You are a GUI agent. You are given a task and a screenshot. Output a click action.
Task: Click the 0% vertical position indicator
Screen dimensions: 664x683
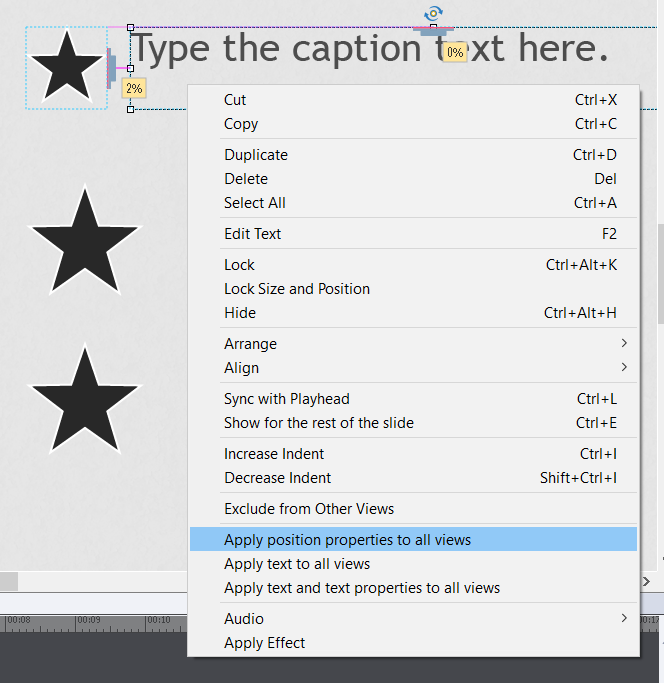[x=455, y=52]
